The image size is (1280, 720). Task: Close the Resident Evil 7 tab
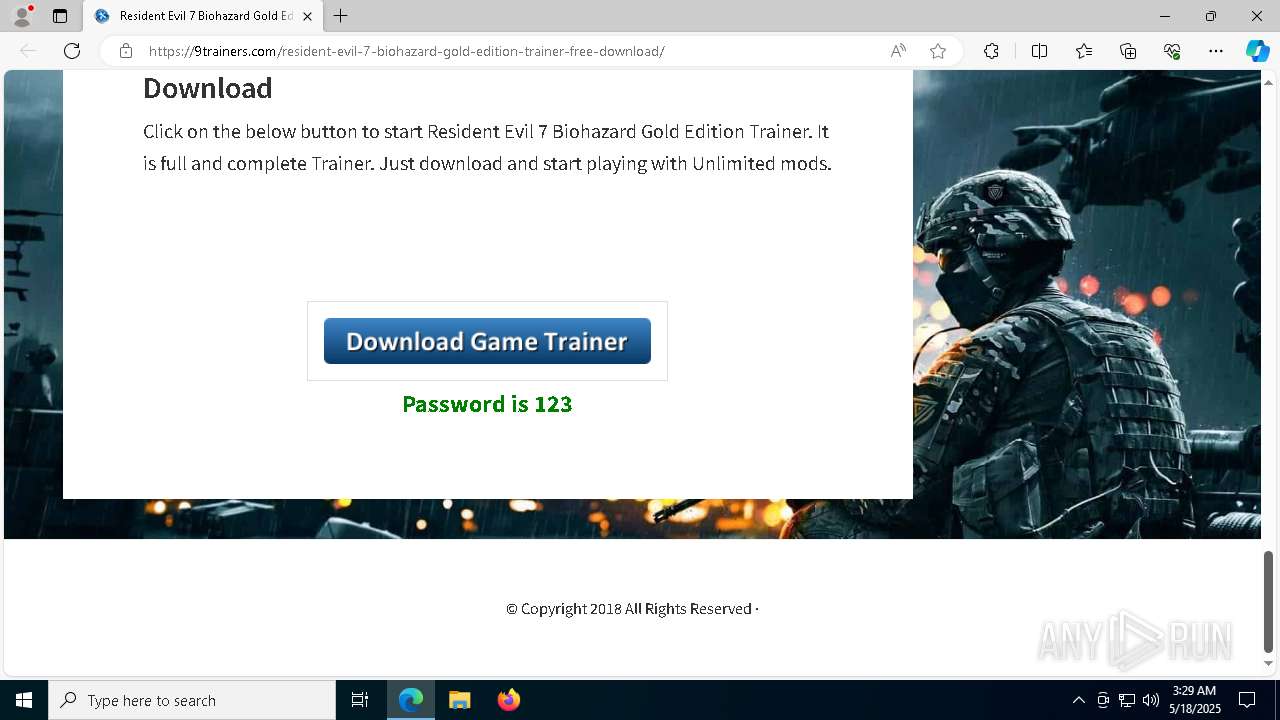point(308,16)
